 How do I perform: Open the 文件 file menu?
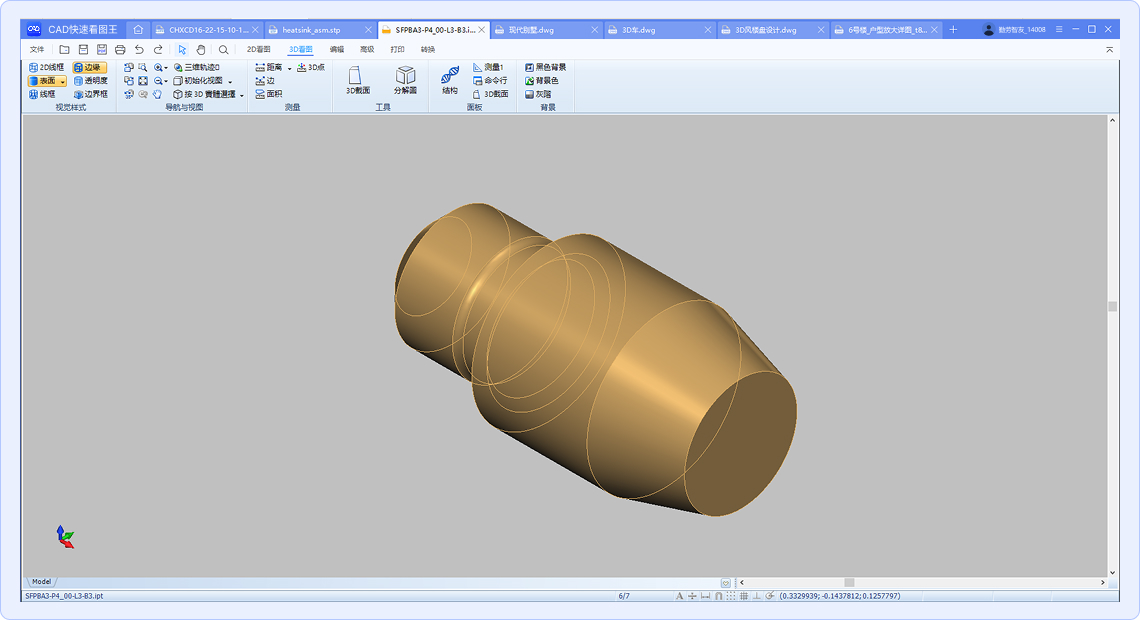pos(37,49)
